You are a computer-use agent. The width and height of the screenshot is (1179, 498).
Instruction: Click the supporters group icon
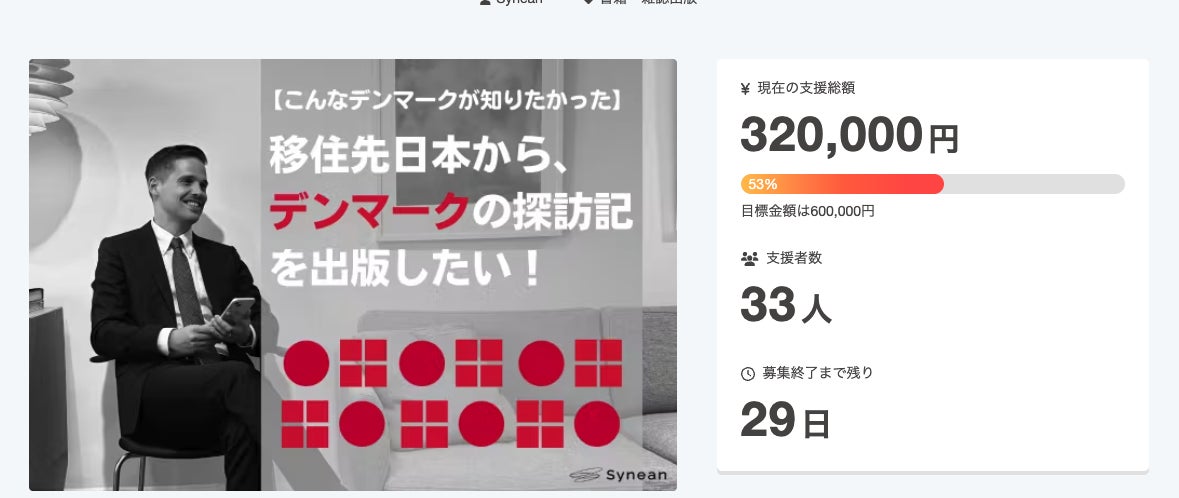point(749,259)
